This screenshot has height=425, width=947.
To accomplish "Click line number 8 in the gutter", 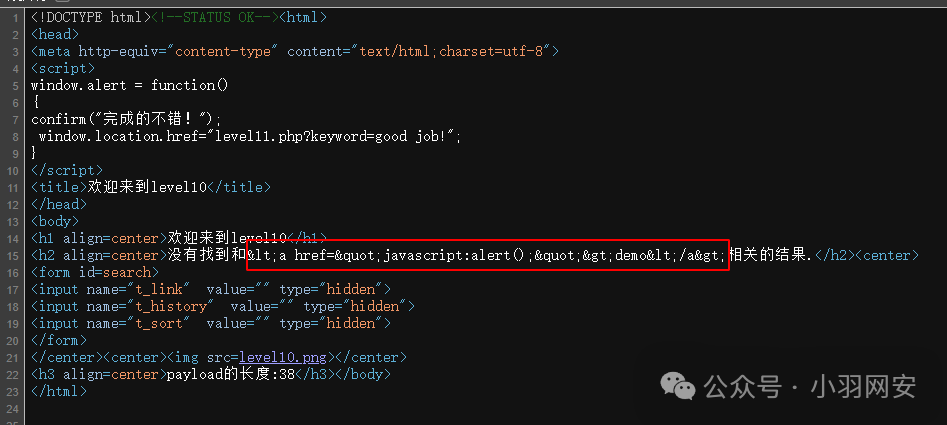I will point(16,136).
